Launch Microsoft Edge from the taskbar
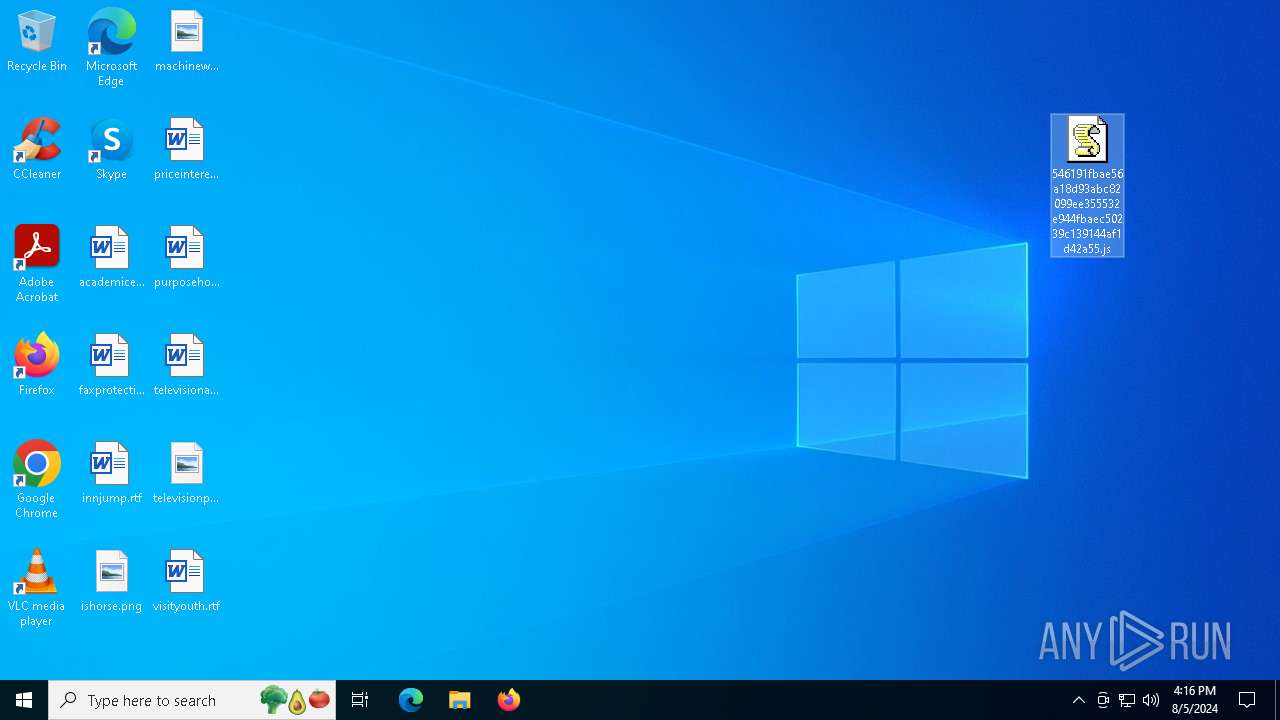Viewport: 1280px width, 720px height. 411,700
